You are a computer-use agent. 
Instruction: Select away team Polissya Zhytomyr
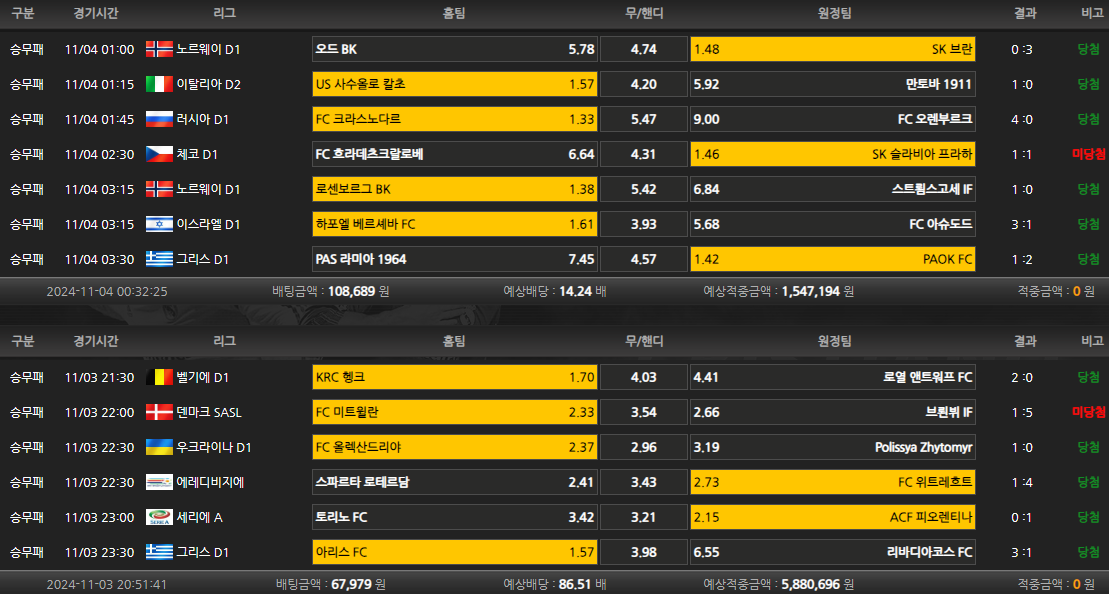[833, 447]
